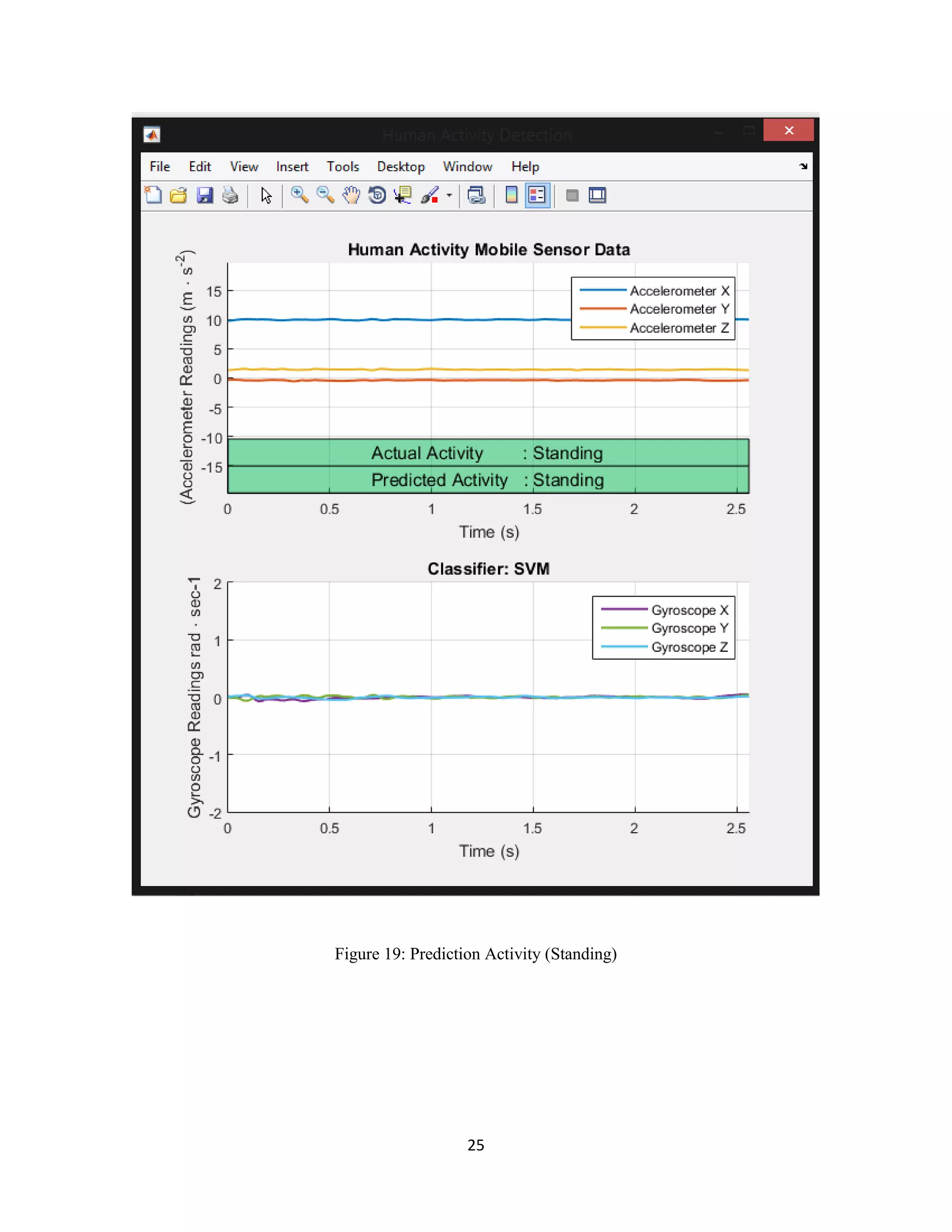The image size is (952, 1232).
Task: Click the Link Plot icon
Action: pos(476,195)
